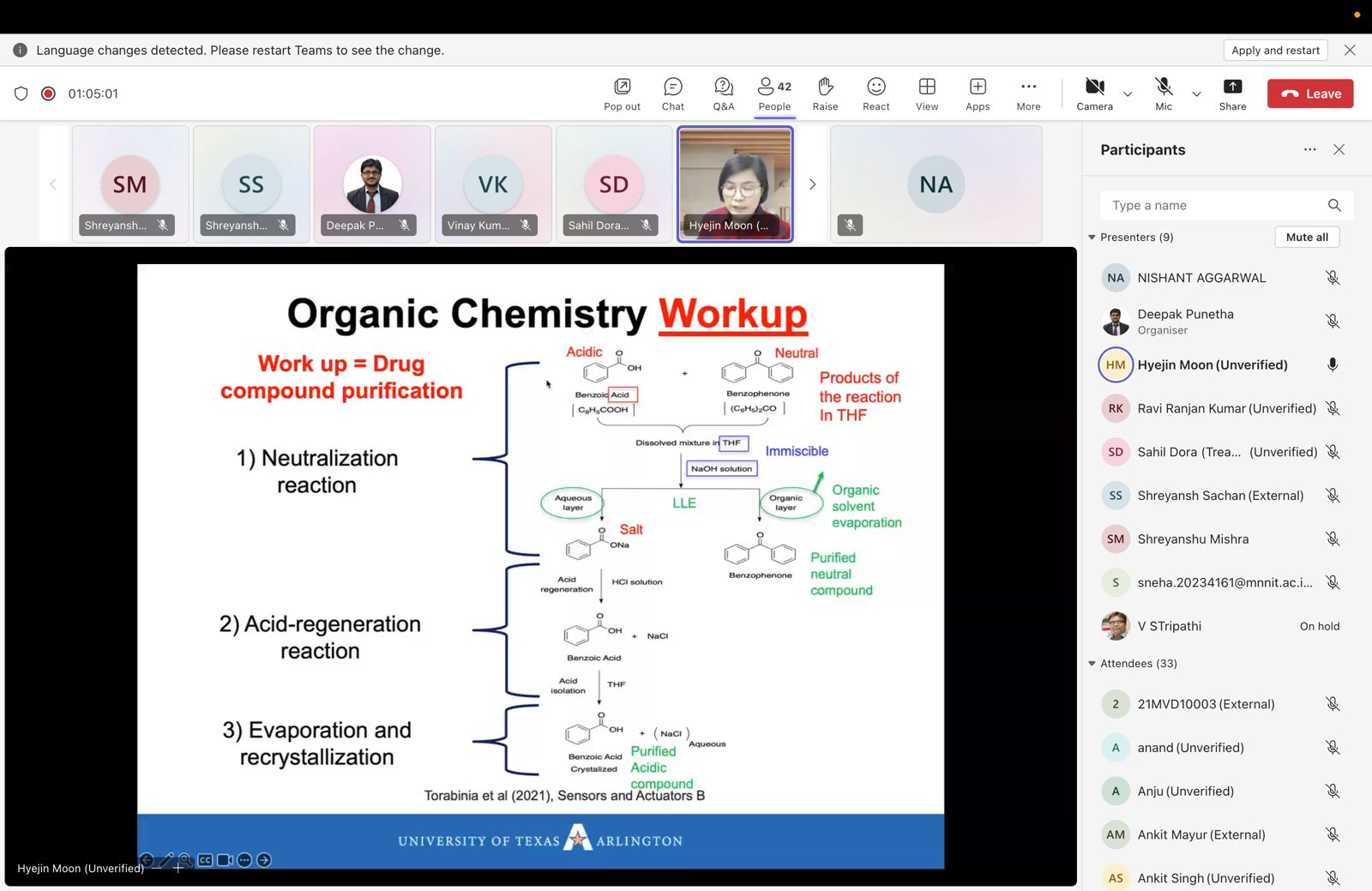Open the Chat panel

pos(672,93)
